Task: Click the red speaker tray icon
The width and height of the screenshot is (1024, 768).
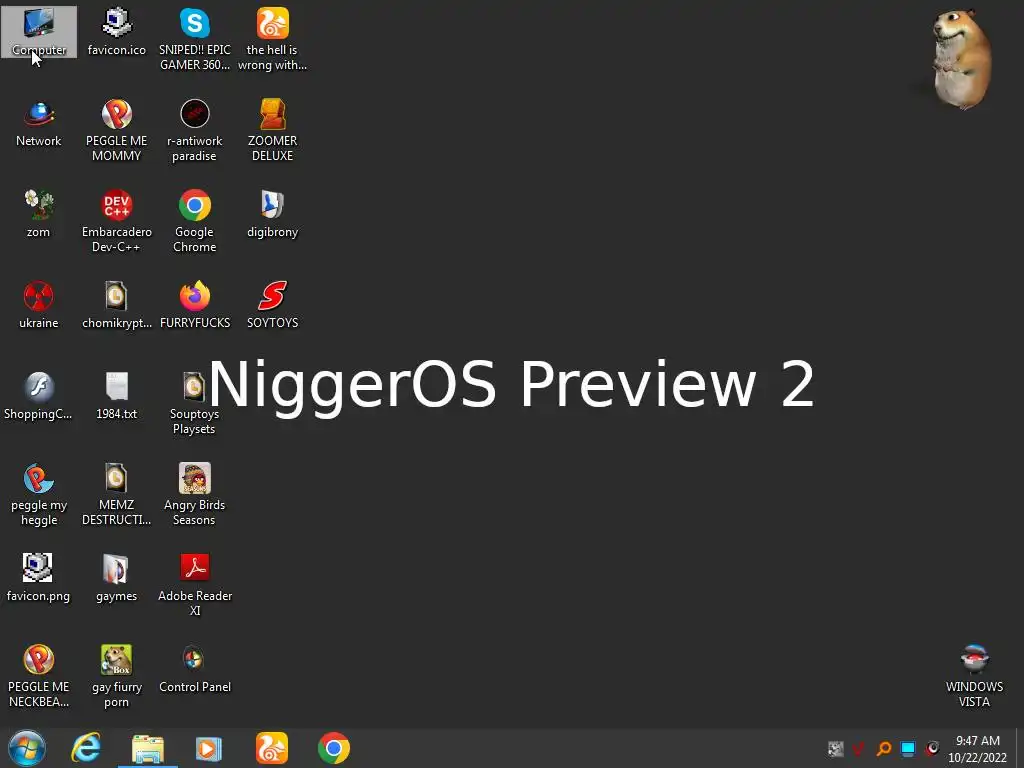Action: pyautogui.click(x=932, y=748)
